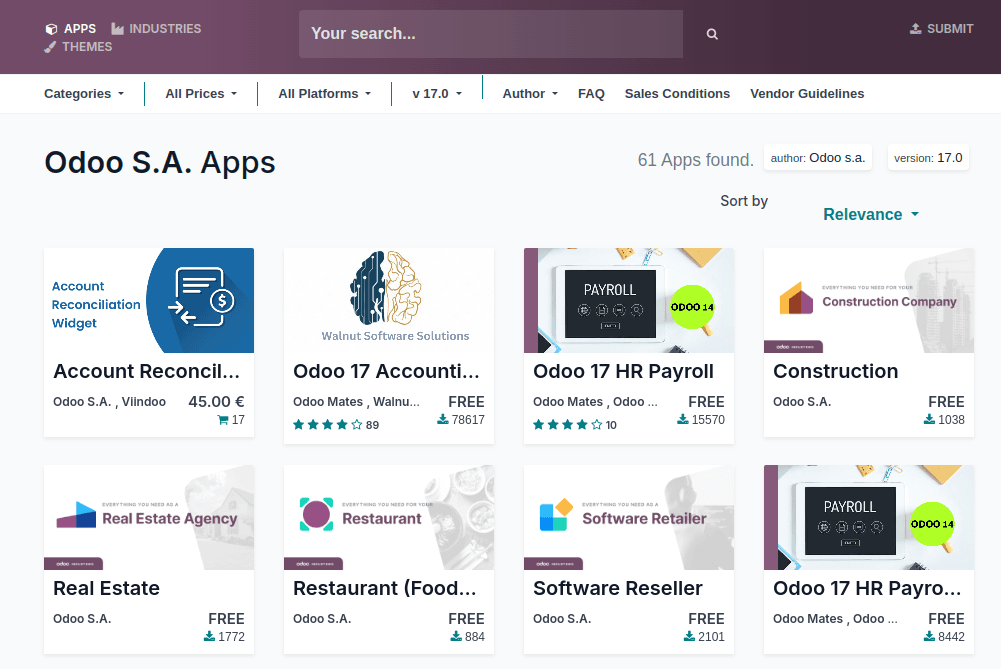Click the 'author: Odoo s.a.' filter tag
The width and height of the screenshot is (1001, 669).
818,158
